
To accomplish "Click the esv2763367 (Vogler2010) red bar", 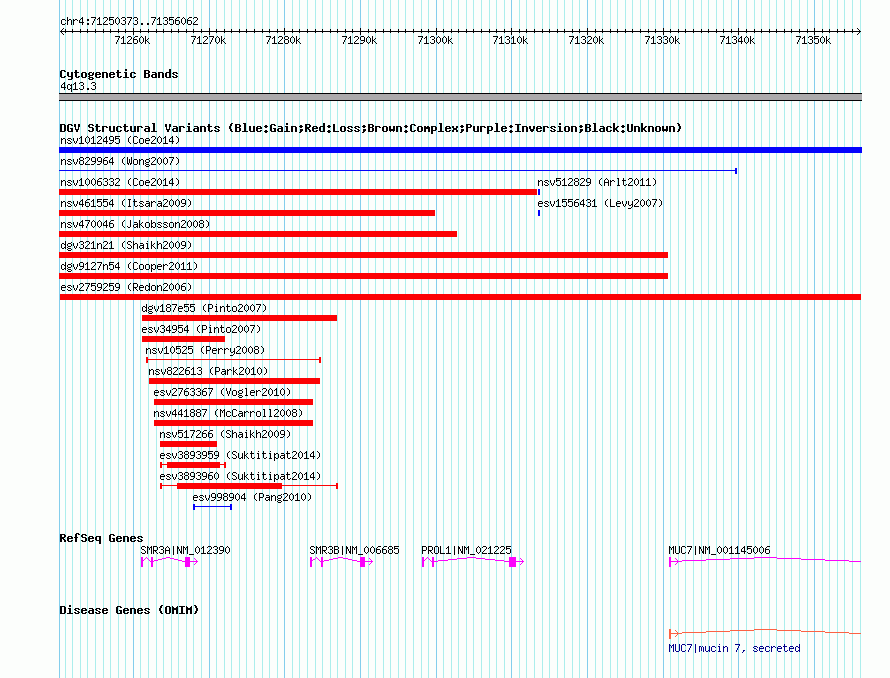I will (233, 402).
